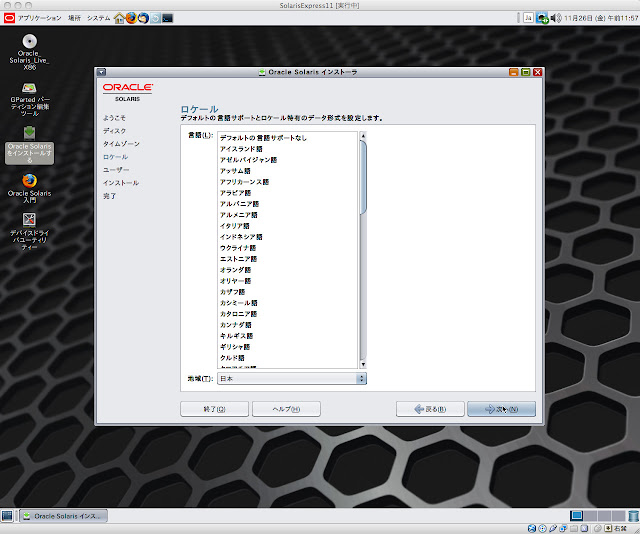Open the アプリケーション menu
Screen dimensions: 640x534
coord(40,18)
